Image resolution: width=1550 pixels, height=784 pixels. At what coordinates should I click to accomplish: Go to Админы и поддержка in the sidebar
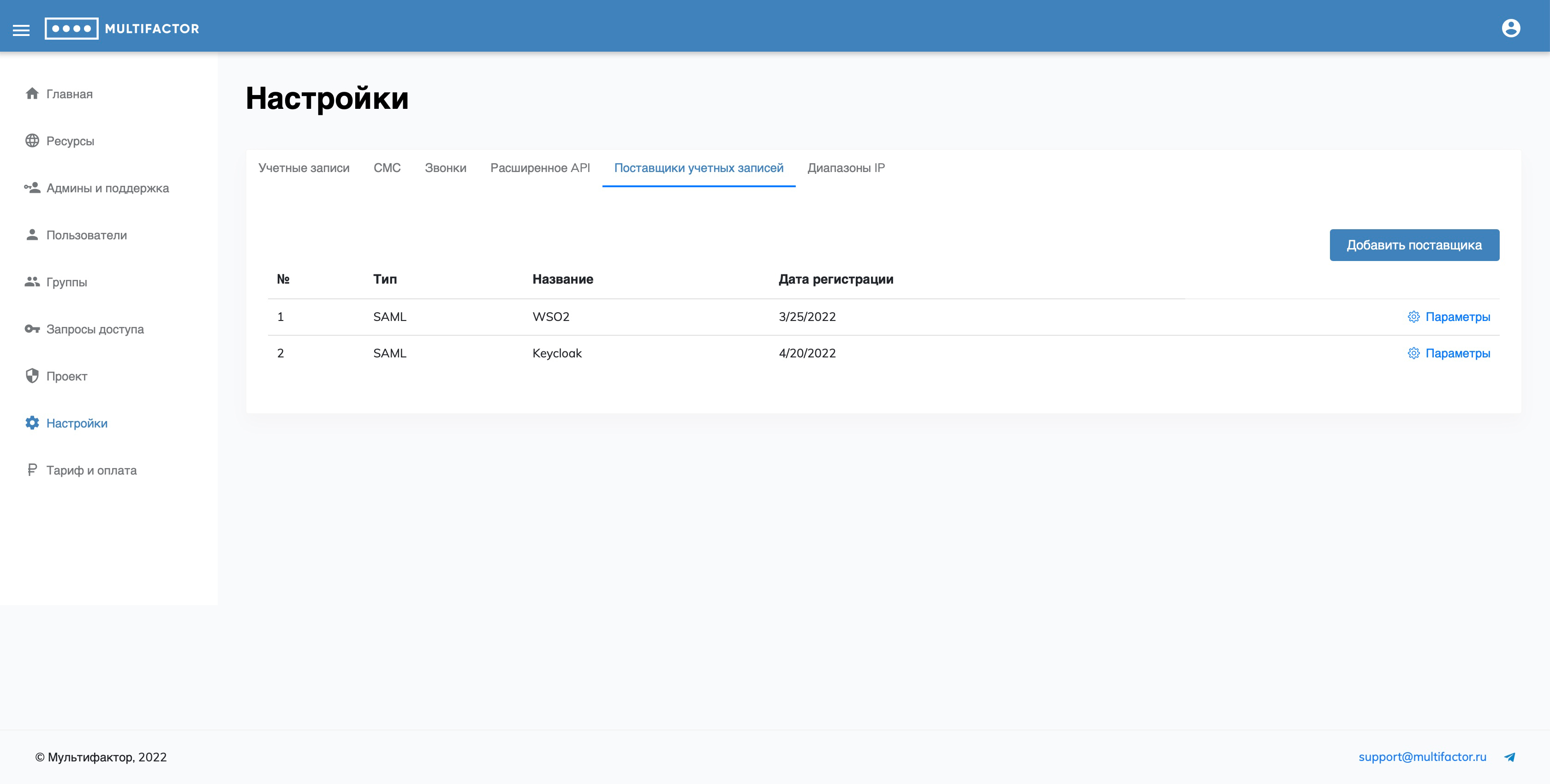click(x=107, y=188)
